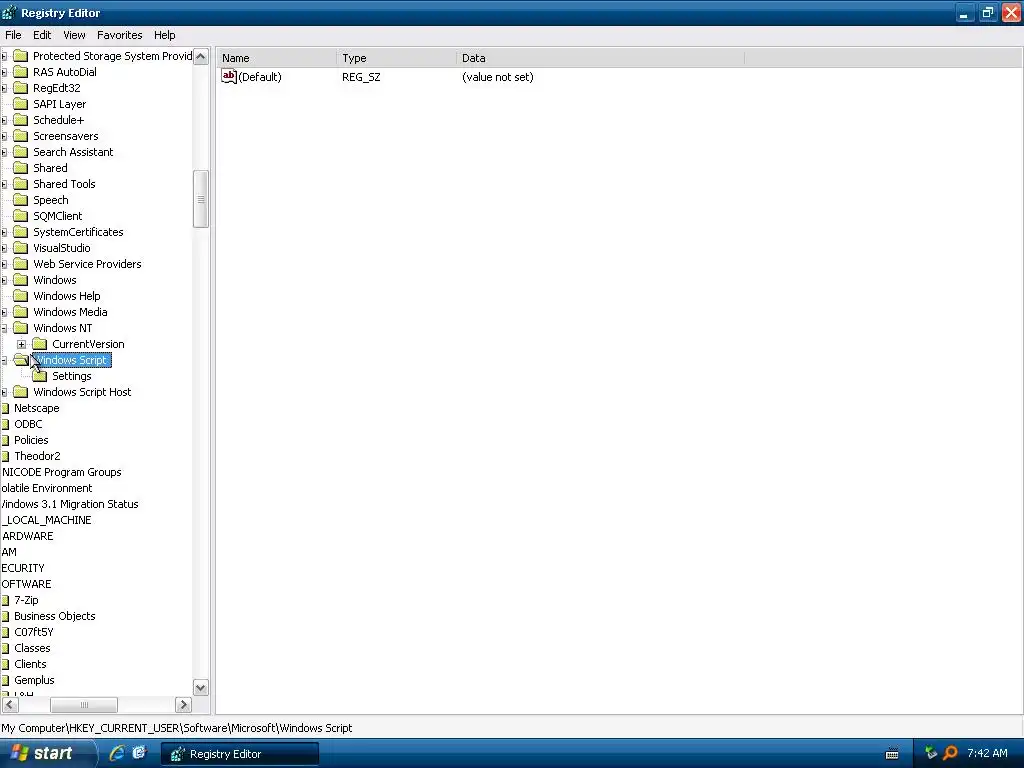This screenshot has width=1024, height=768.
Task: Click the Windows Script Host folder icon
Action: click(x=21, y=392)
